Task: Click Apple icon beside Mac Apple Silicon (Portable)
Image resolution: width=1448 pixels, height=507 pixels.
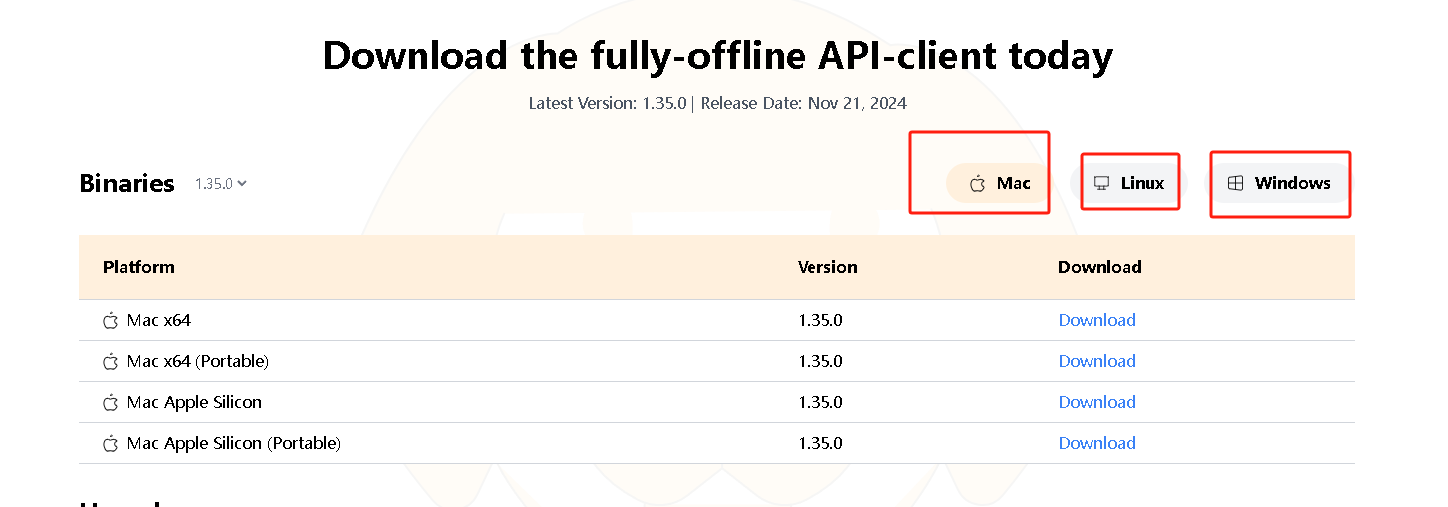Action: point(111,444)
